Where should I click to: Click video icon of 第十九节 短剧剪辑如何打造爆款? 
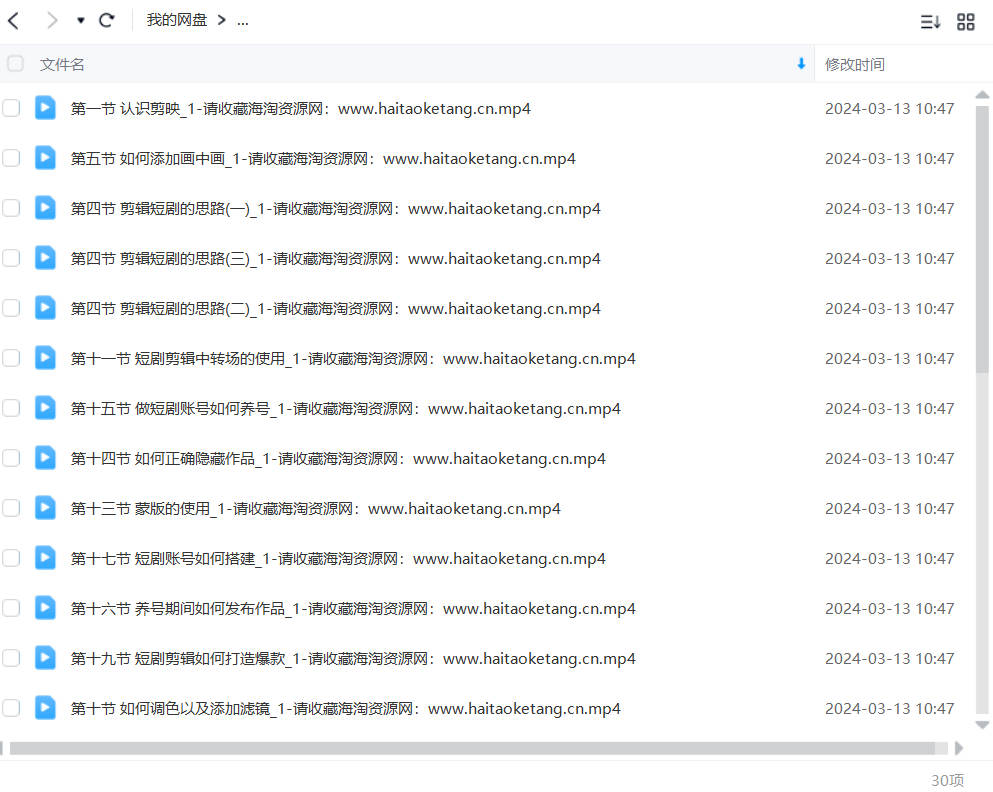(x=45, y=658)
